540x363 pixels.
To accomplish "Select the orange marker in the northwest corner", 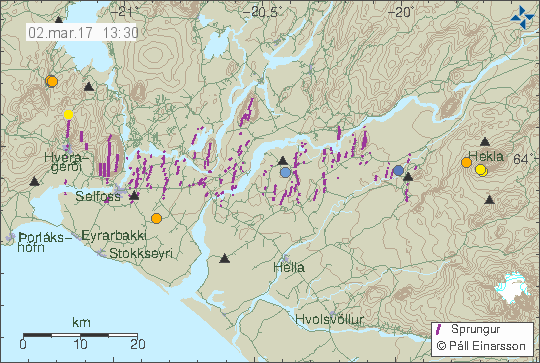I will pyautogui.click(x=52, y=82).
